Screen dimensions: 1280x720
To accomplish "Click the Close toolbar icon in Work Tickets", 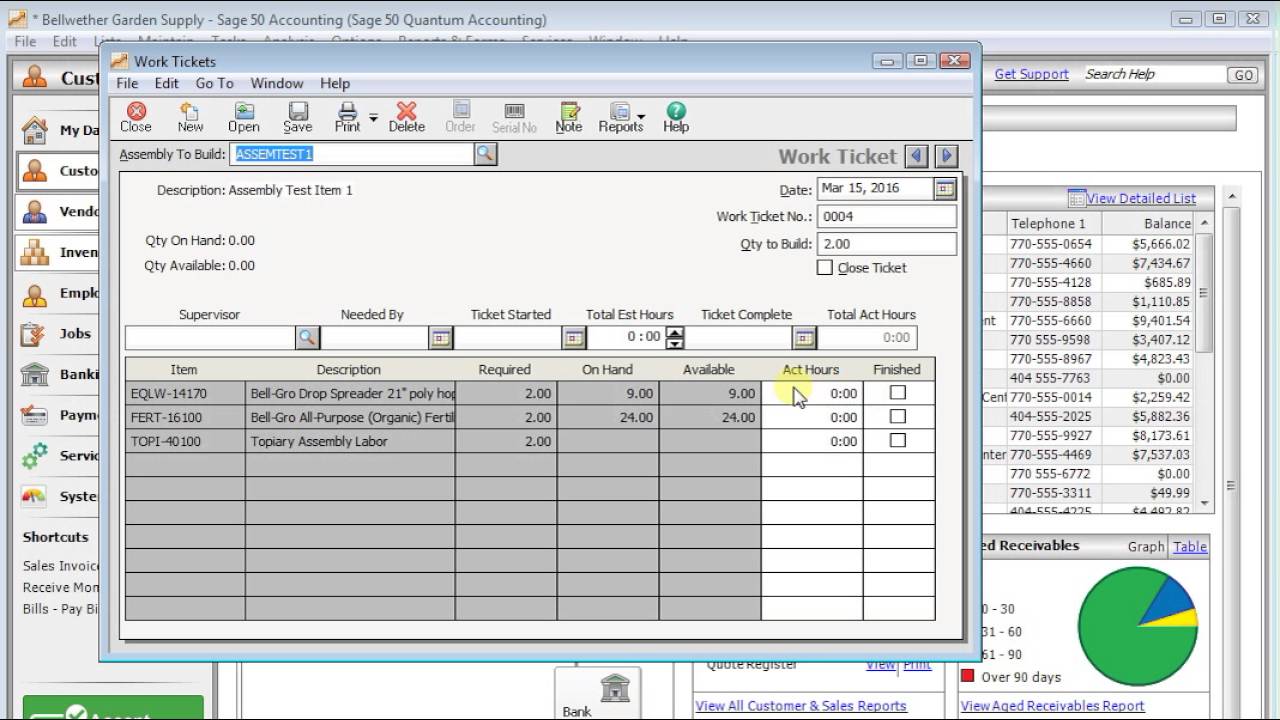I will click(136, 117).
